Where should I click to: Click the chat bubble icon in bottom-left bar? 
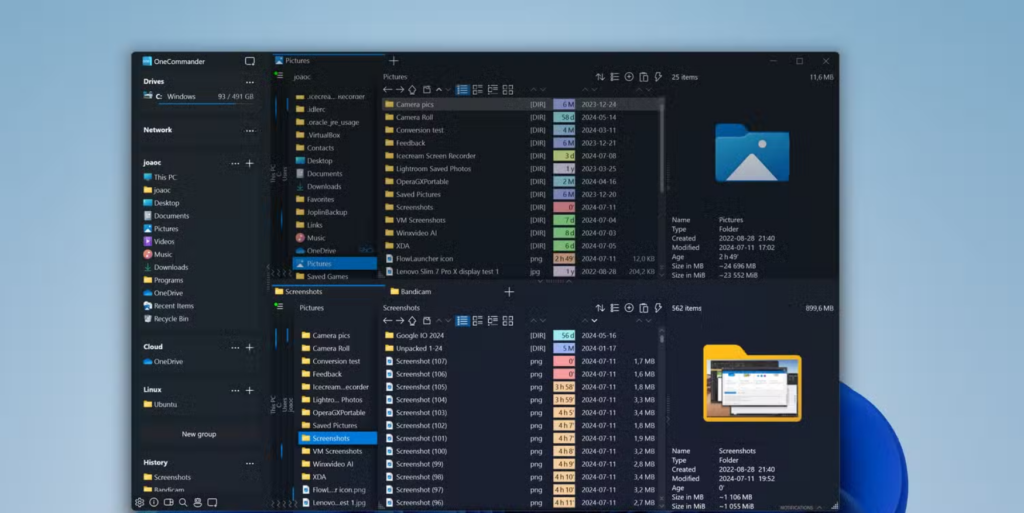(212, 503)
